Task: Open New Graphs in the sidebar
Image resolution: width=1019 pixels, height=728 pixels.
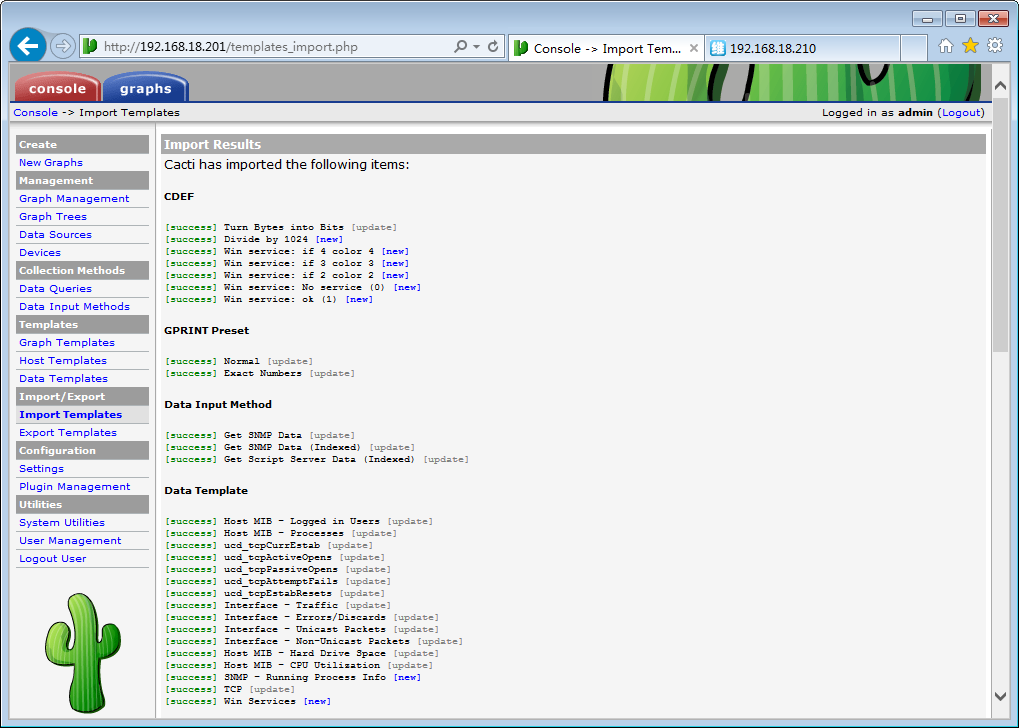Action: [x=51, y=162]
